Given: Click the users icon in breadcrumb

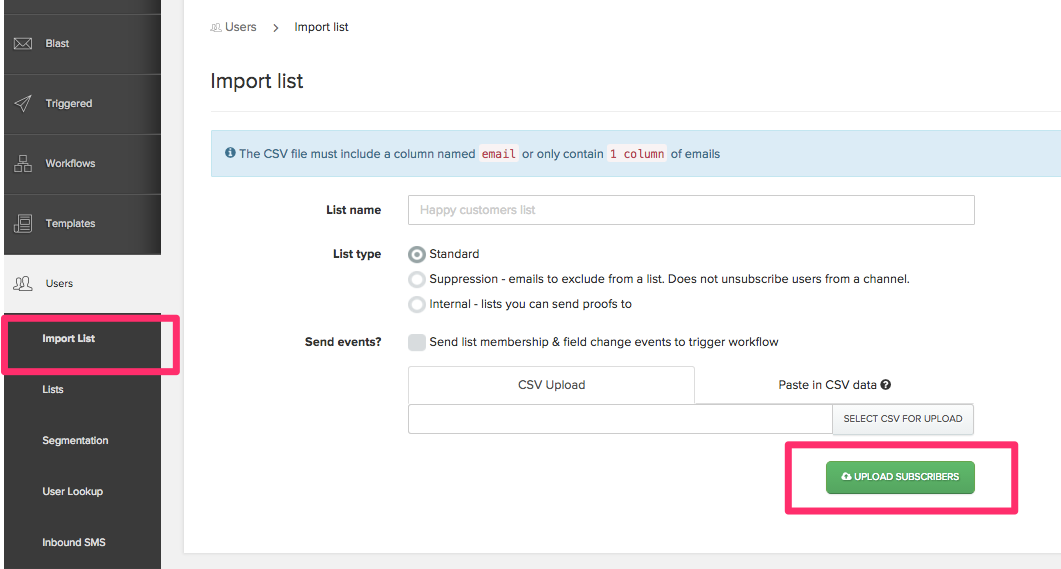Looking at the screenshot, I should tap(216, 28).
